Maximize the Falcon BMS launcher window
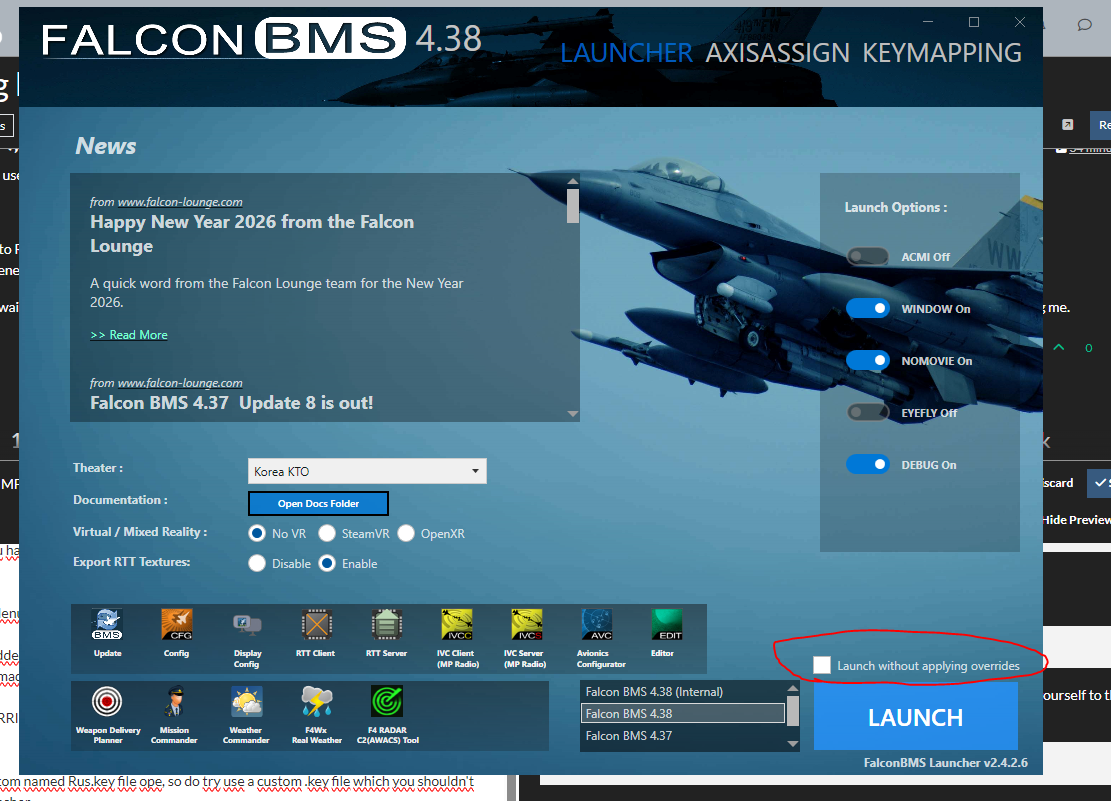The width and height of the screenshot is (1111, 801). 974,22
